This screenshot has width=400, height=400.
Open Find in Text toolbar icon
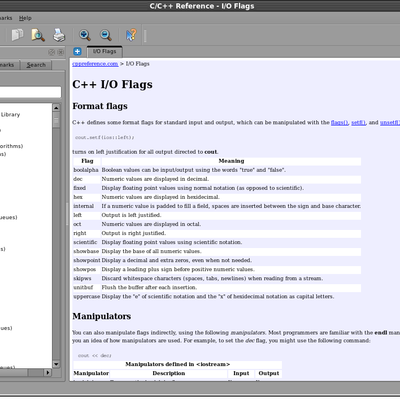pos(38,35)
